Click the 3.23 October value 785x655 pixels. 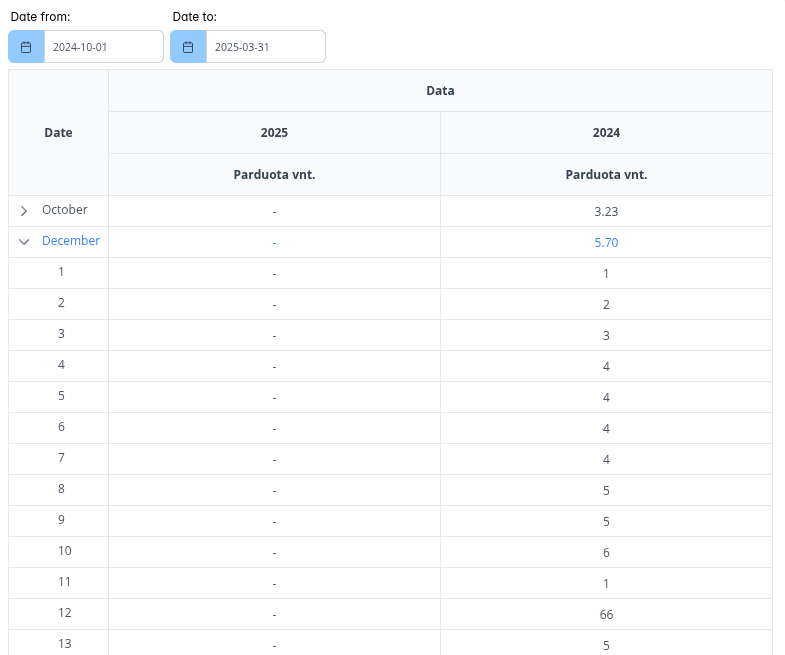pos(606,211)
